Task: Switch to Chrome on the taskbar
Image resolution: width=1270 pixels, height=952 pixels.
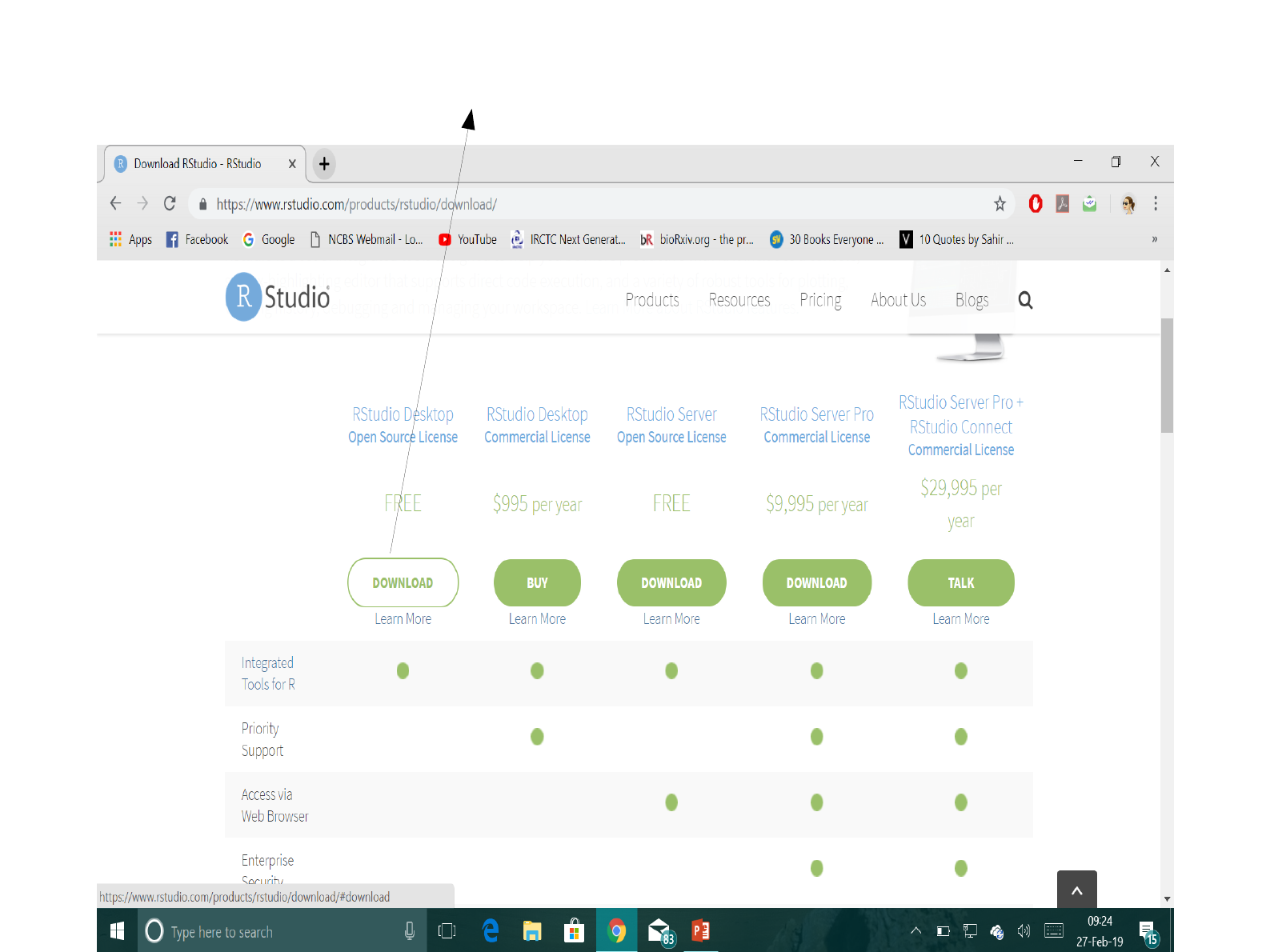Action: 616,930
